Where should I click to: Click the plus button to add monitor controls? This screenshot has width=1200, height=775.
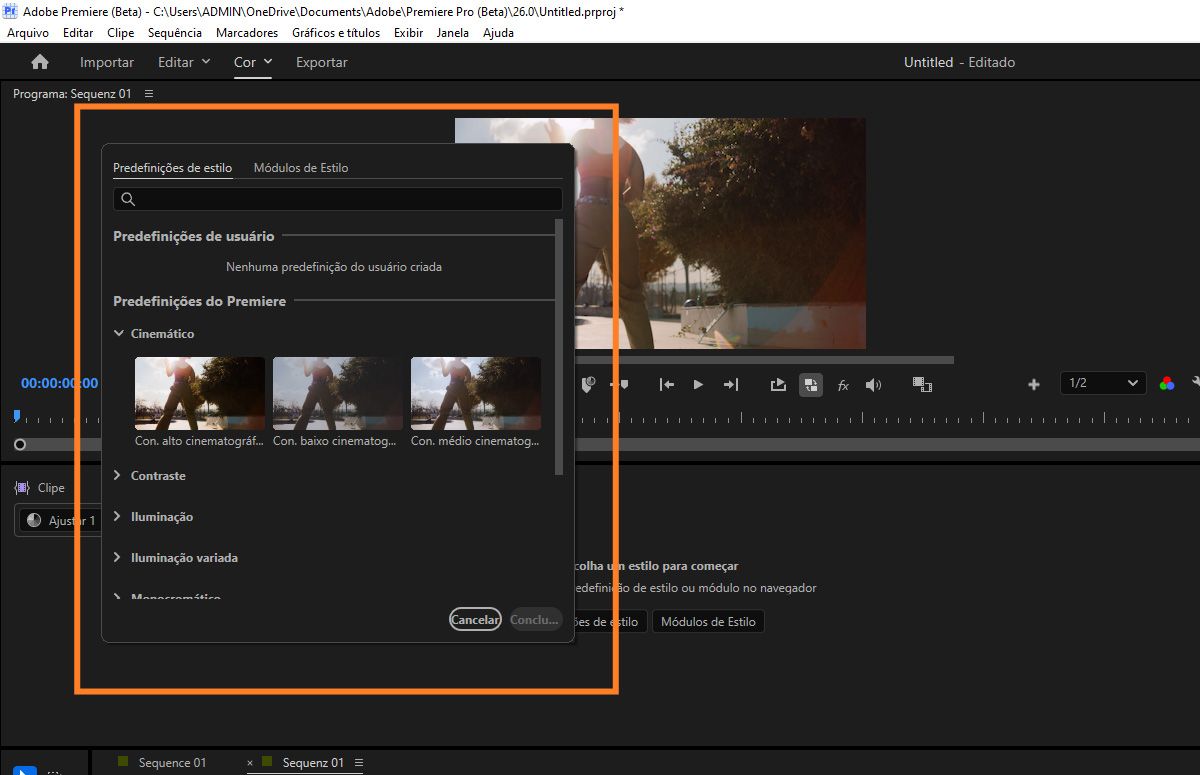[1034, 383]
